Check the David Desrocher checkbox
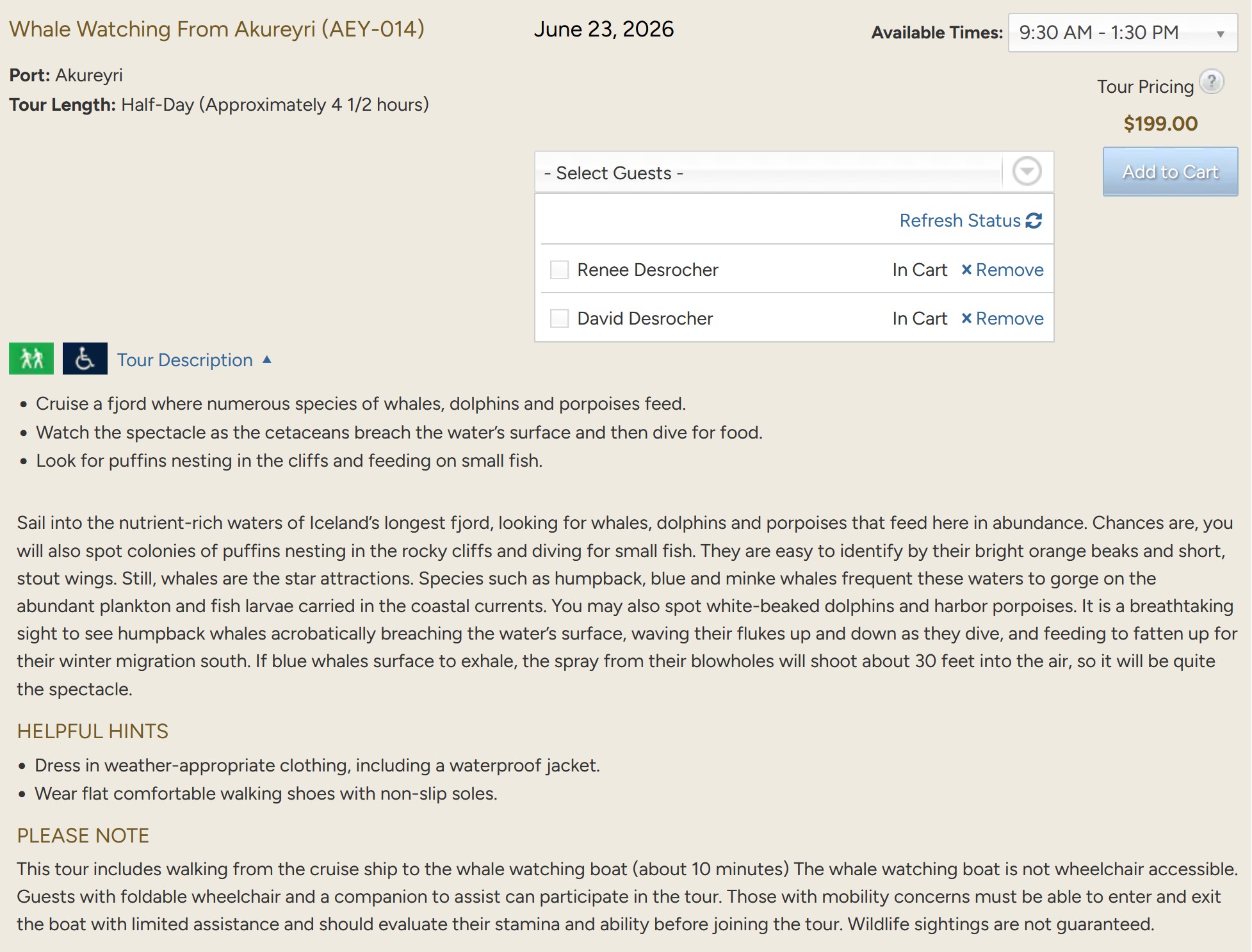 [x=559, y=318]
